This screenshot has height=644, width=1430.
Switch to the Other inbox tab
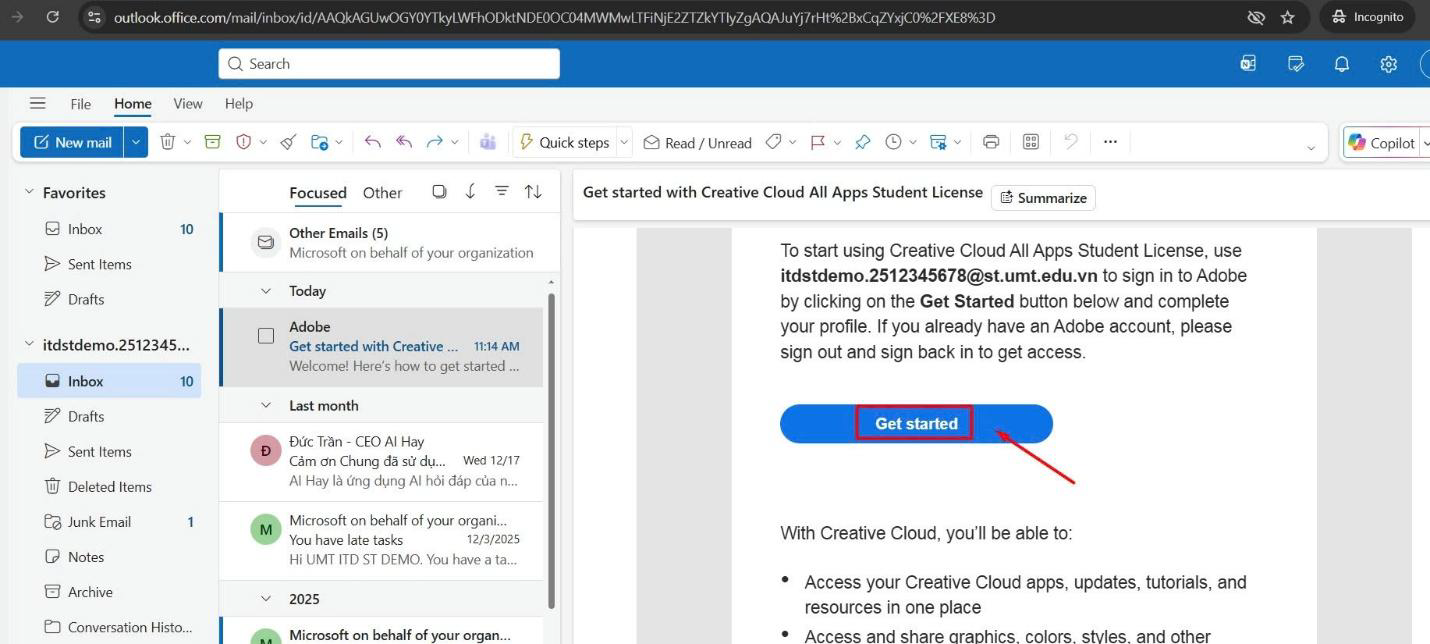[382, 193]
